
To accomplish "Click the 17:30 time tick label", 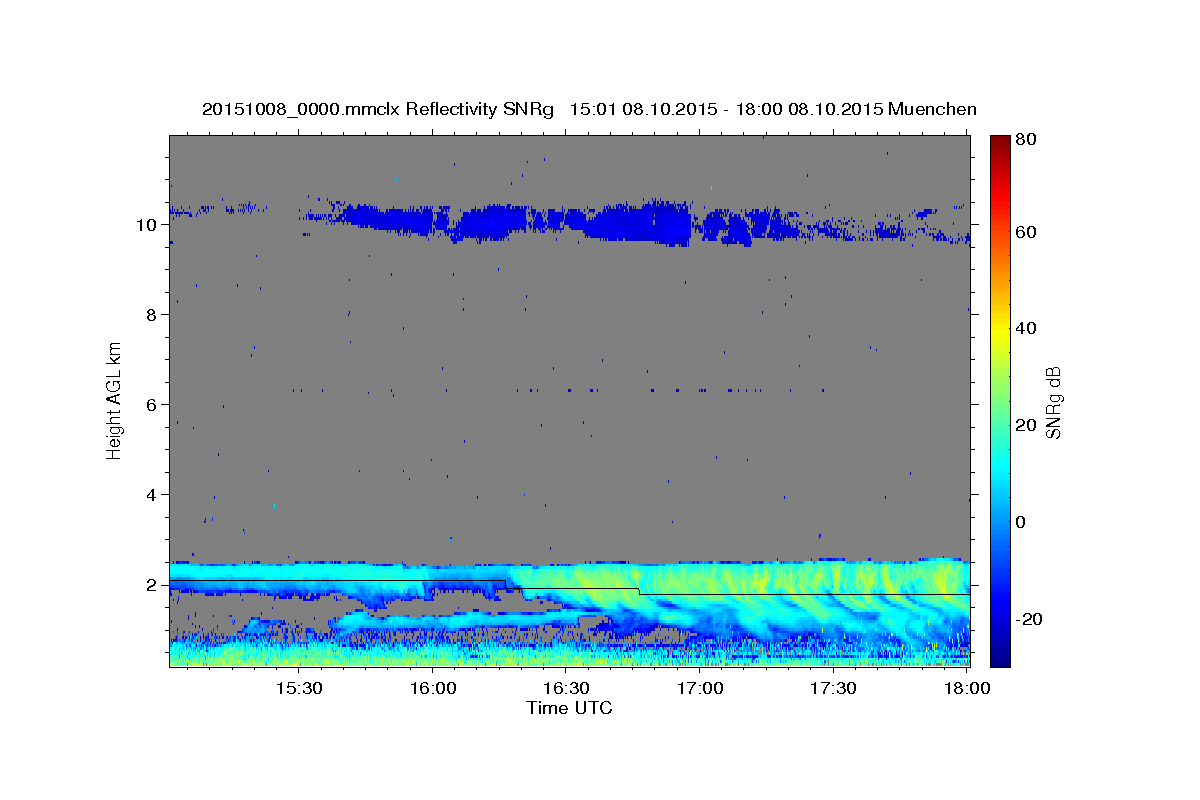I will point(832,689).
